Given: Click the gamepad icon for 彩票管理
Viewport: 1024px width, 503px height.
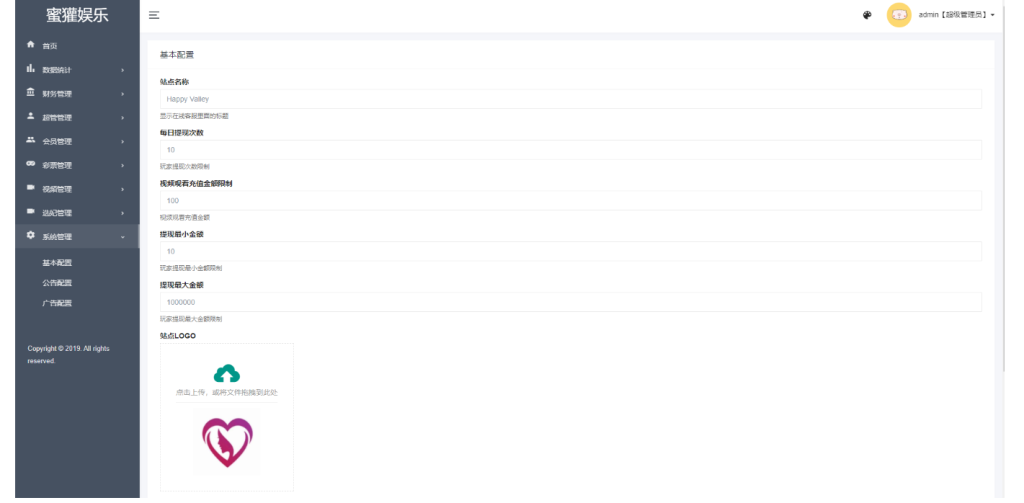Looking at the screenshot, I should coord(30,164).
